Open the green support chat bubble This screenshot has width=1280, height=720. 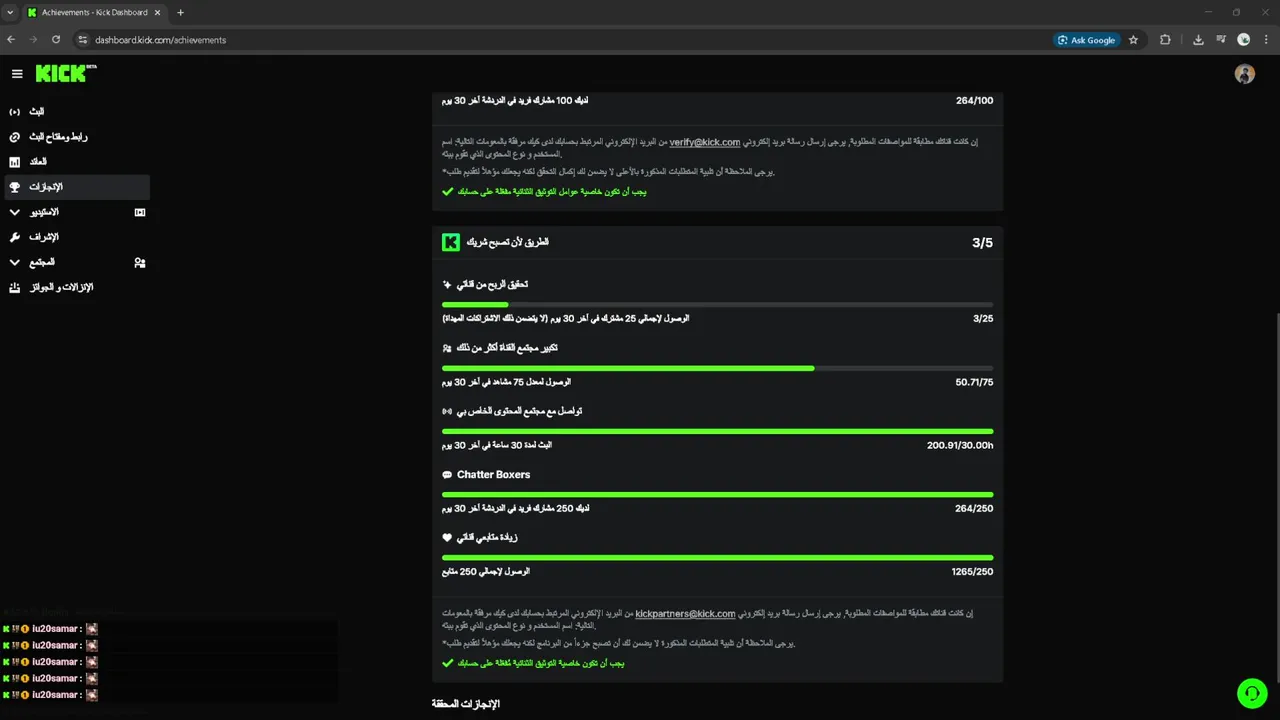(x=1251, y=693)
